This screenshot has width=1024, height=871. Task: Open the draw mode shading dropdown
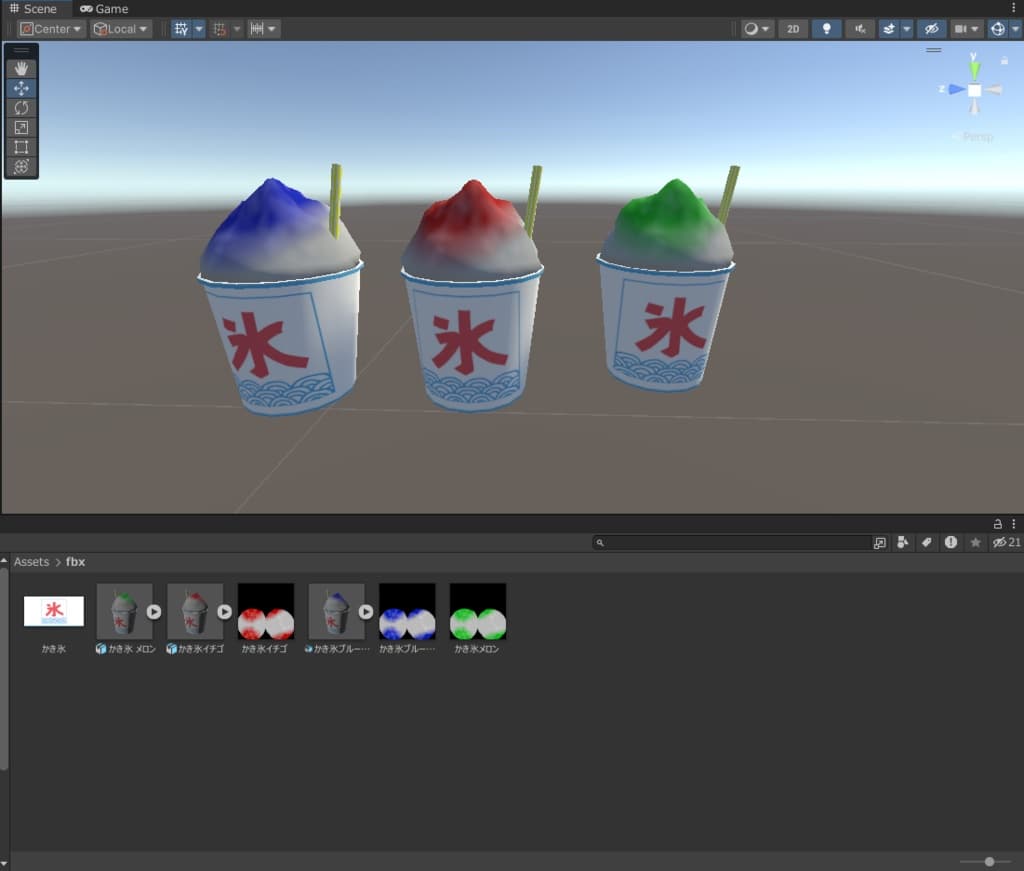tap(757, 29)
